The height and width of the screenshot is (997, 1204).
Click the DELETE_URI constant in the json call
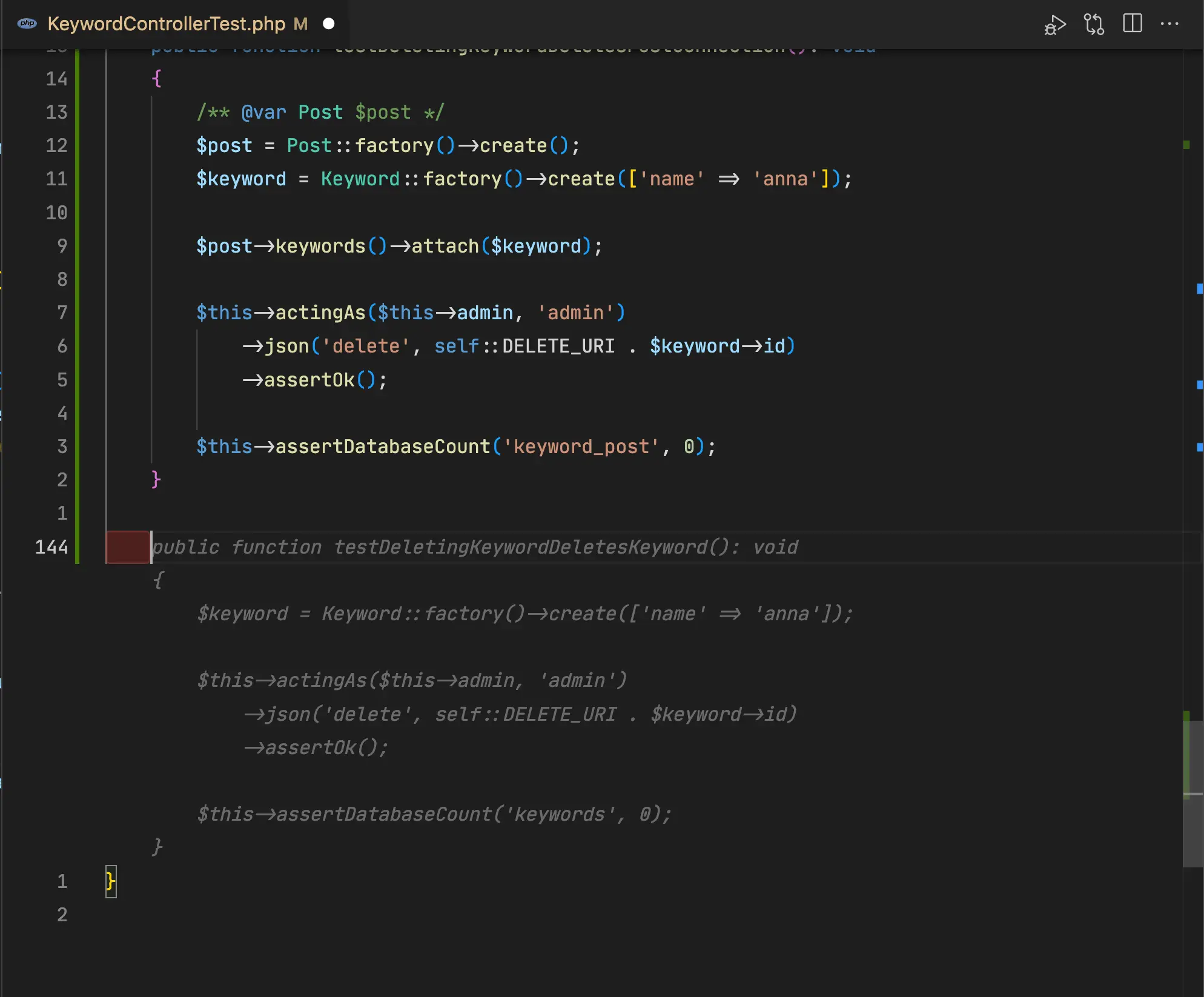558,346
